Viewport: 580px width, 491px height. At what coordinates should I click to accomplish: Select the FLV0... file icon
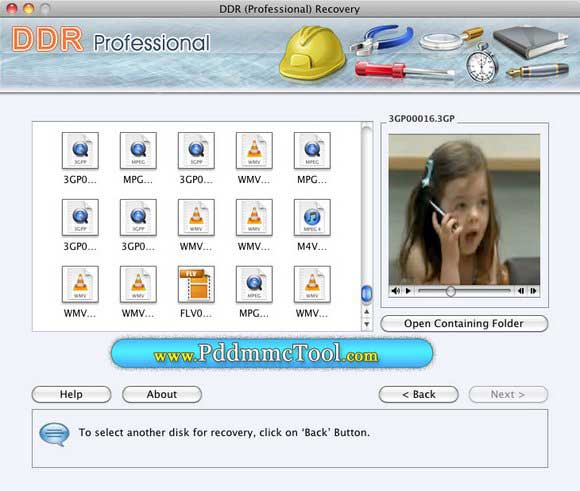[x=196, y=284]
